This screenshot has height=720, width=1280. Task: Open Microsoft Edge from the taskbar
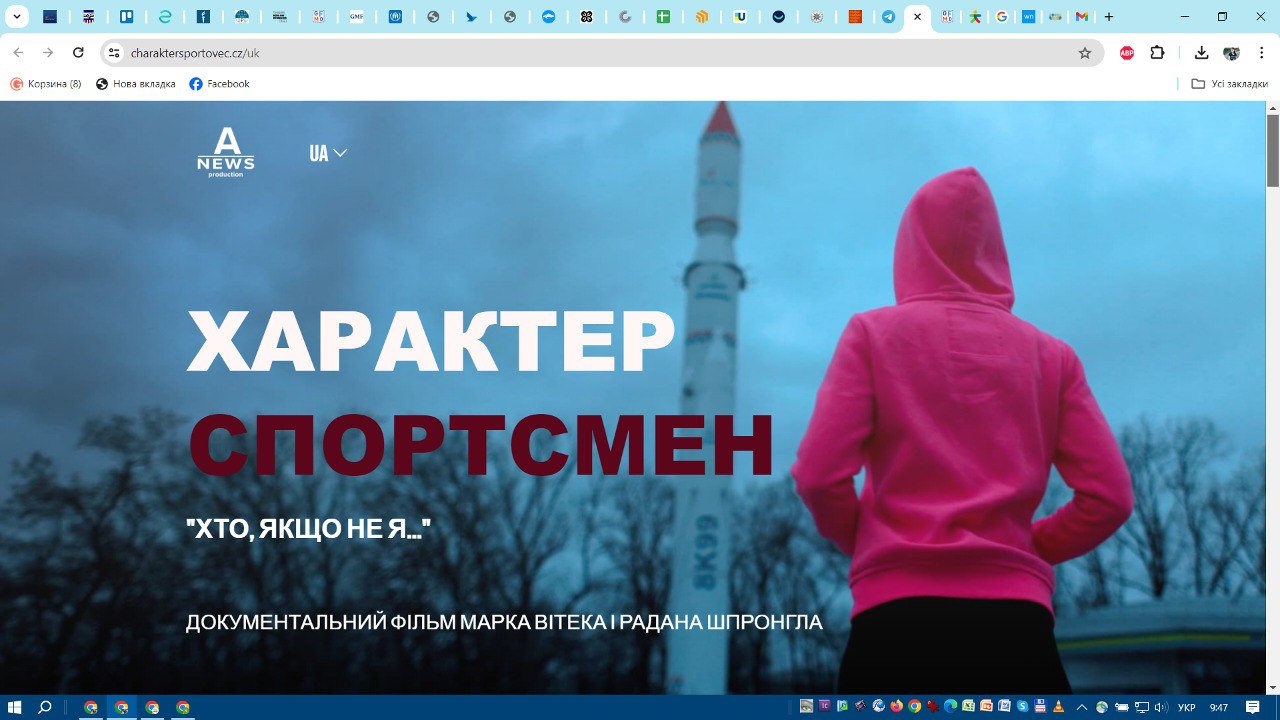950,707
